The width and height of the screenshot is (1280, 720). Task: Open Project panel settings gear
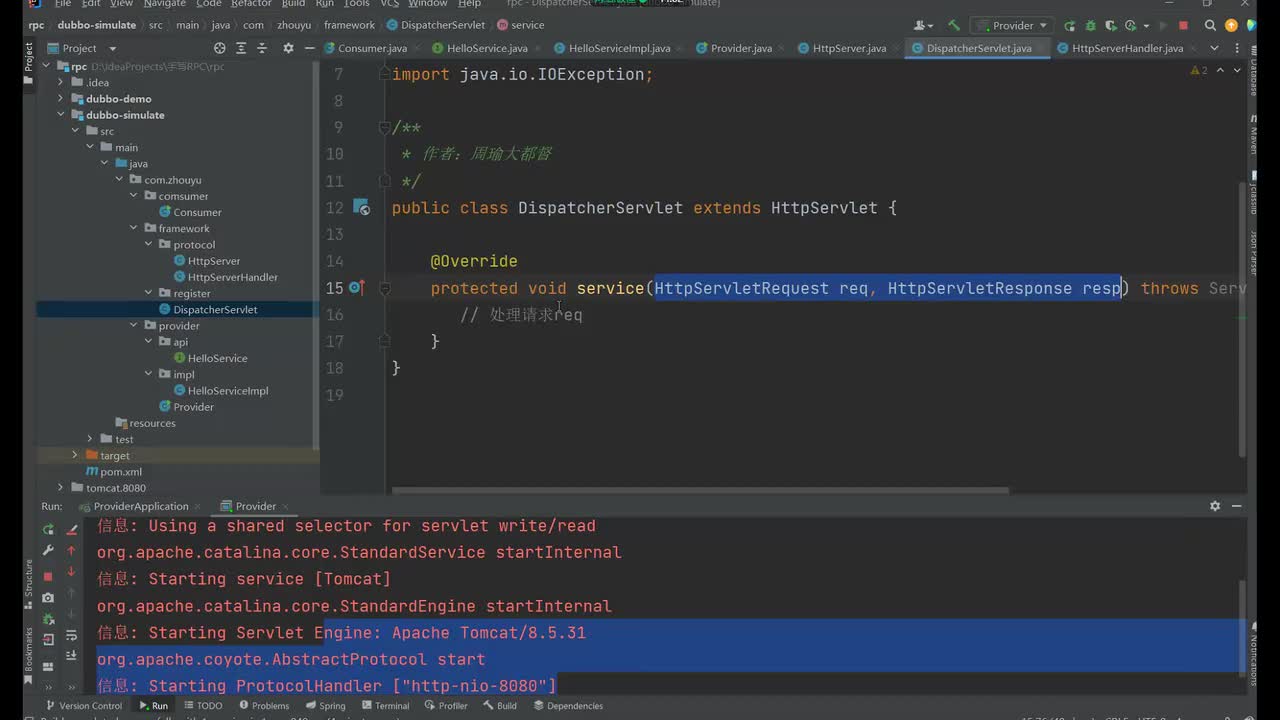(288, 48)
